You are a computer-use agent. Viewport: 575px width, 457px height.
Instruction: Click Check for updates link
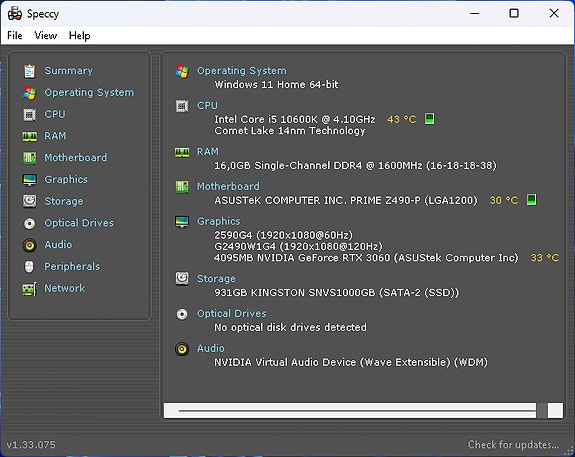513,445
